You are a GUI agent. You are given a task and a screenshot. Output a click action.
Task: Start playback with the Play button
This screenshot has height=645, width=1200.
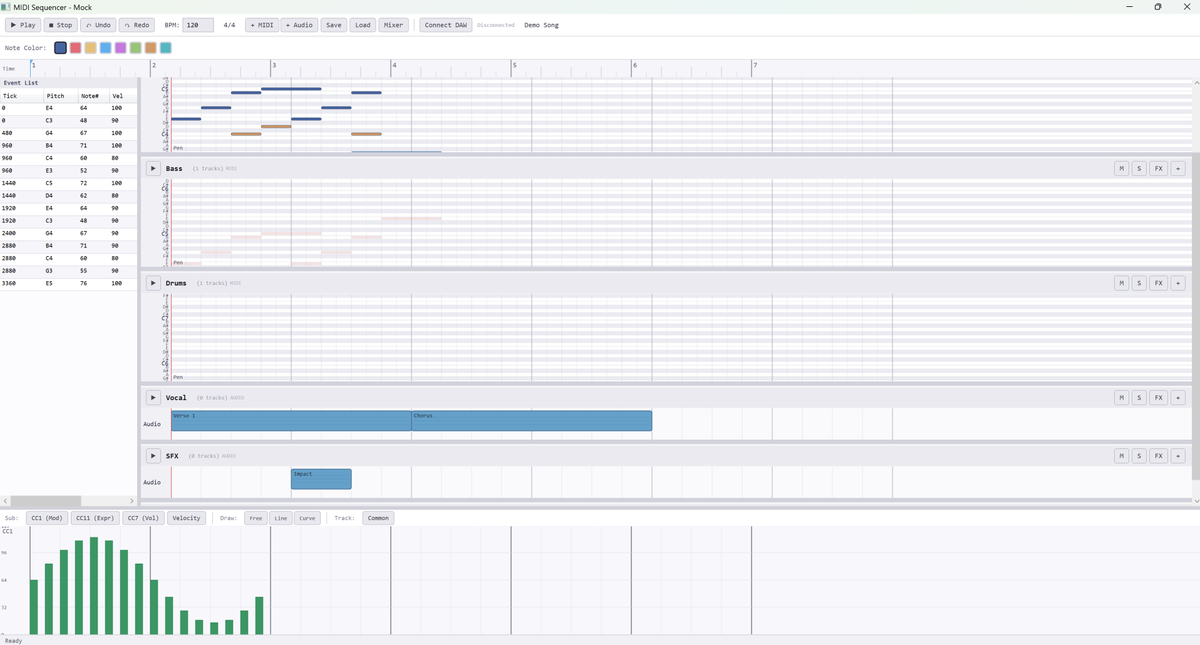pyautogui.click(x=23, y=25)
